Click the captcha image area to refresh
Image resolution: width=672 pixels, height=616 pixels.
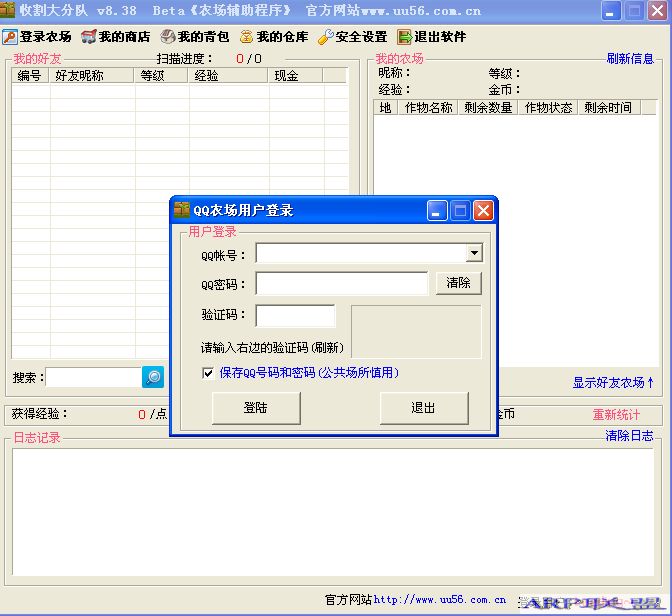(x=416, y=332)
